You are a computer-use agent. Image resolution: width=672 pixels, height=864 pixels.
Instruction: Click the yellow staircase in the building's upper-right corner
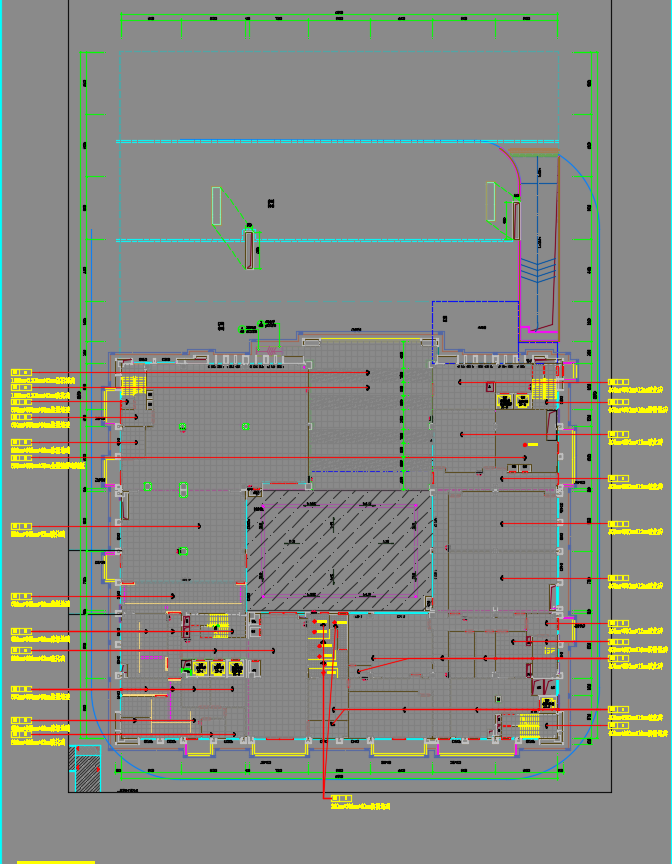[x=544, y=390]
